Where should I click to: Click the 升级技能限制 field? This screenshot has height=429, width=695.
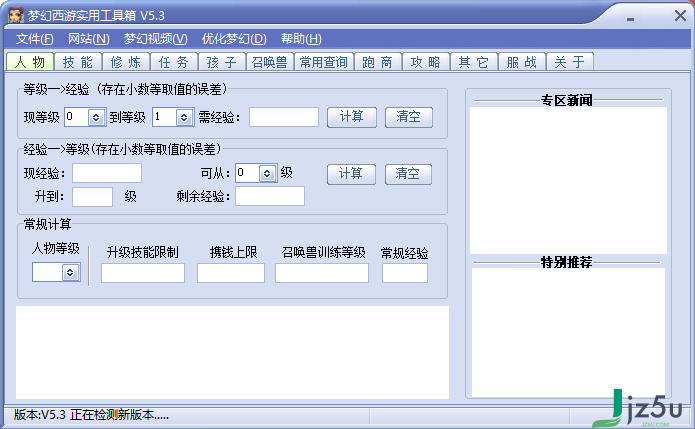coord(143,273)
